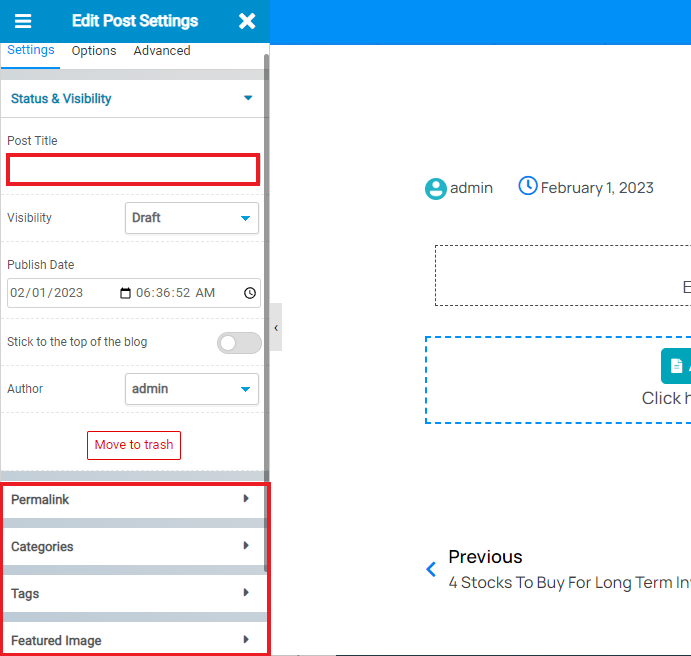The height and width of the screenshot is (656, 691).
Task: Open the Author dropdown showing admin
Action: (x=192, y=389)
